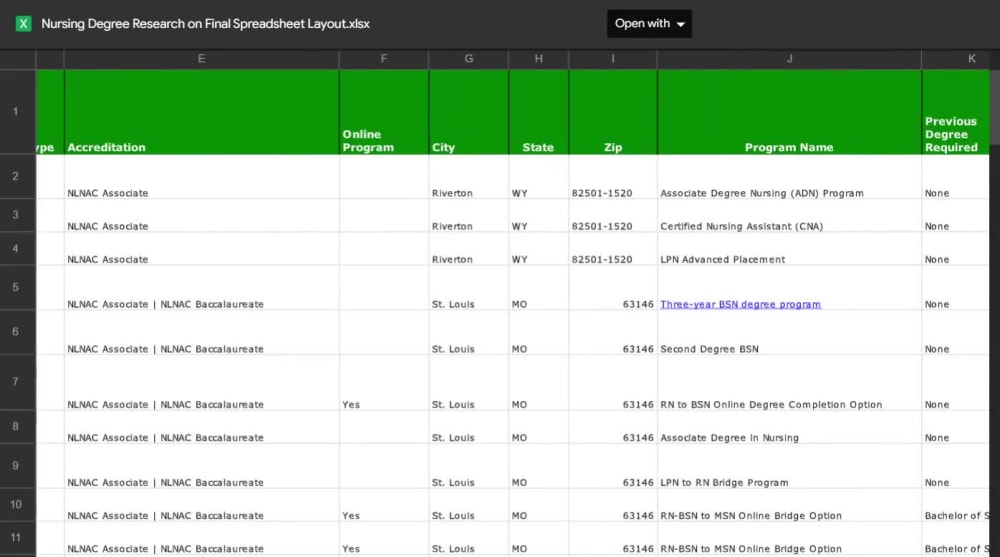
Task: Click the Previous Degree Required header cell
Action: tap(956, 112)
